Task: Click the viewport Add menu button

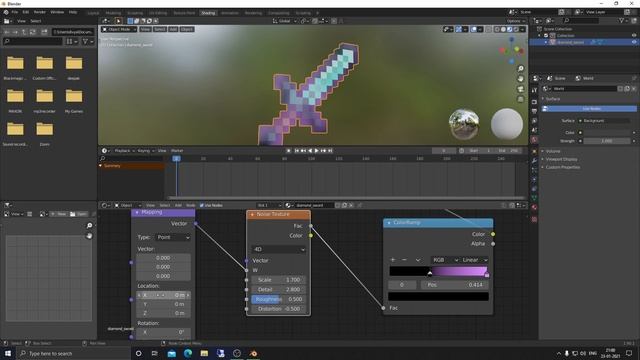Action: pos(173,29)
